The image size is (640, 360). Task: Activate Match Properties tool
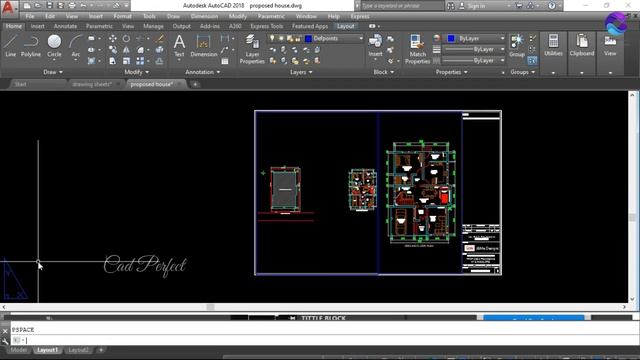(417, 49)
